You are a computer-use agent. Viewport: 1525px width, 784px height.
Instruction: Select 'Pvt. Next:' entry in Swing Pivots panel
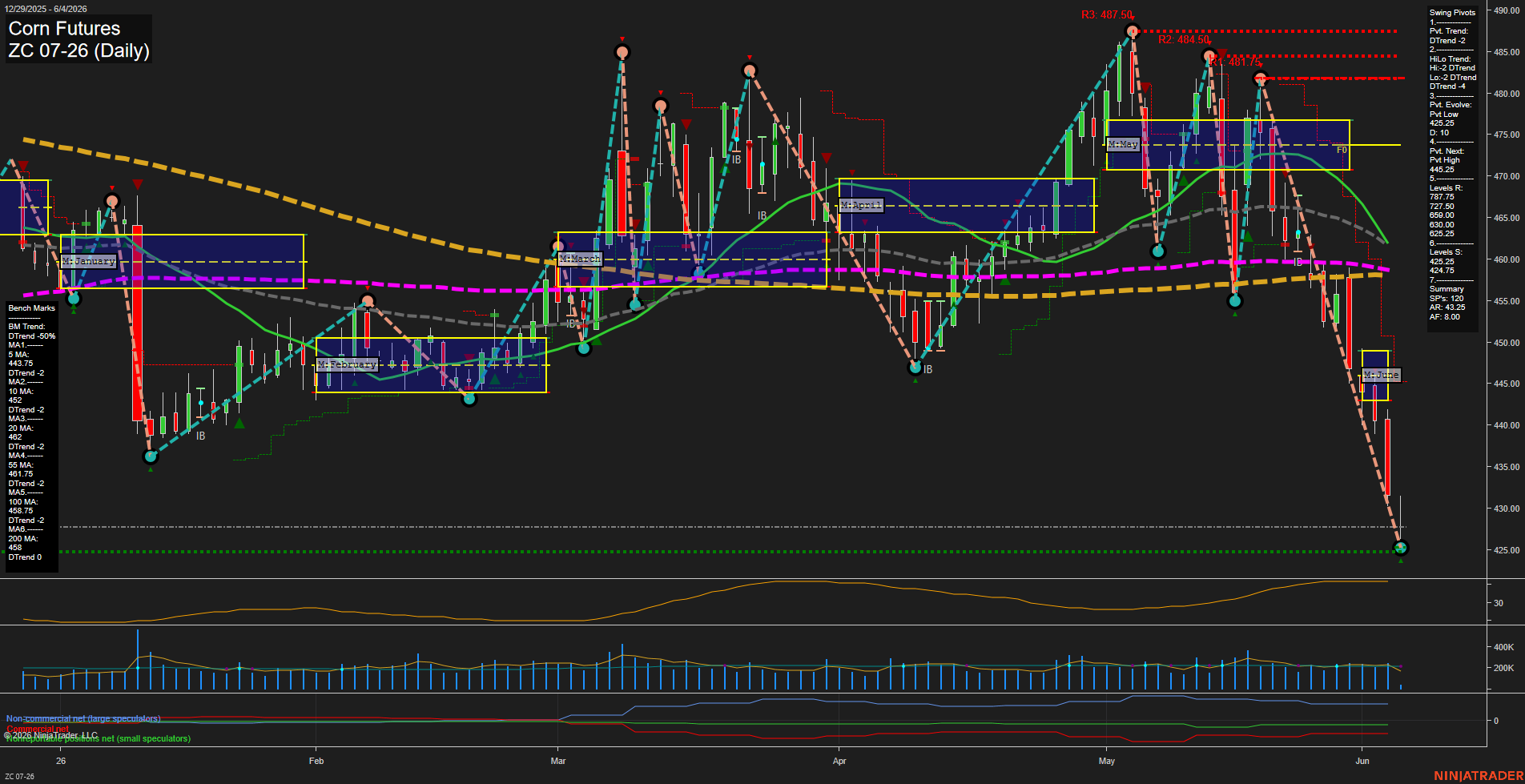pos(1447,151)
